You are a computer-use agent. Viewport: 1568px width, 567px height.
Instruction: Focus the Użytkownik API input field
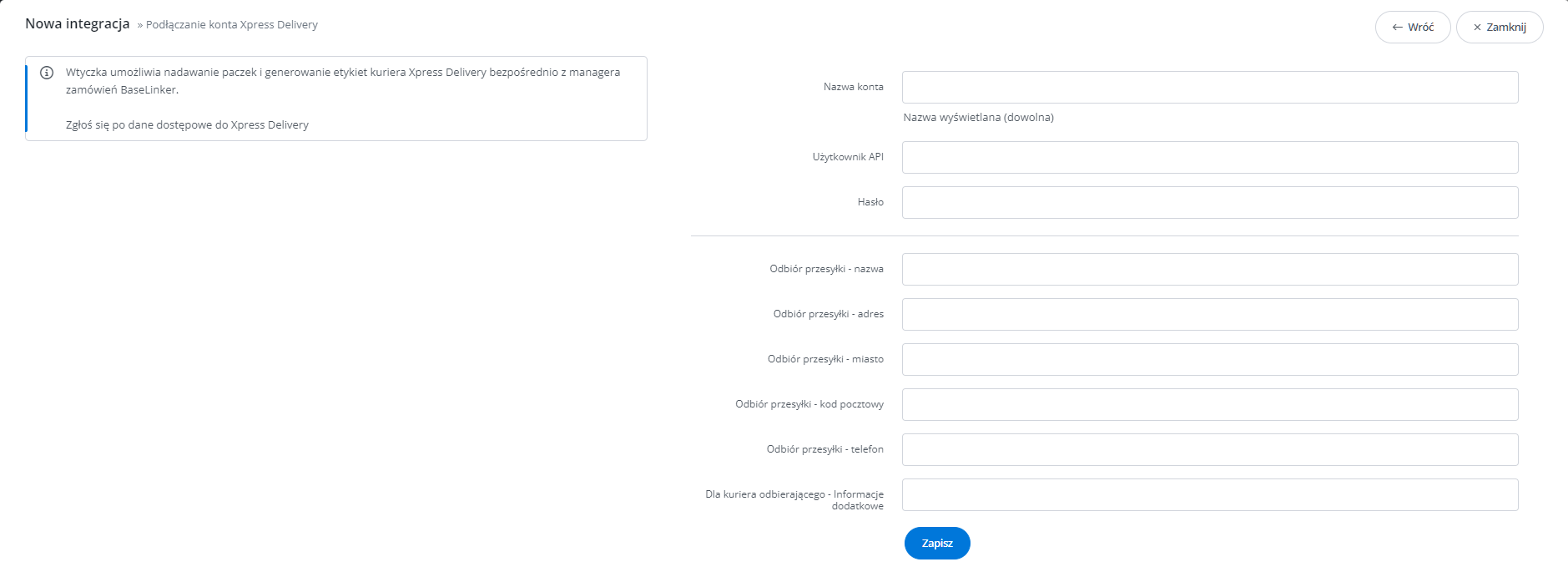tap(1210, 158)
